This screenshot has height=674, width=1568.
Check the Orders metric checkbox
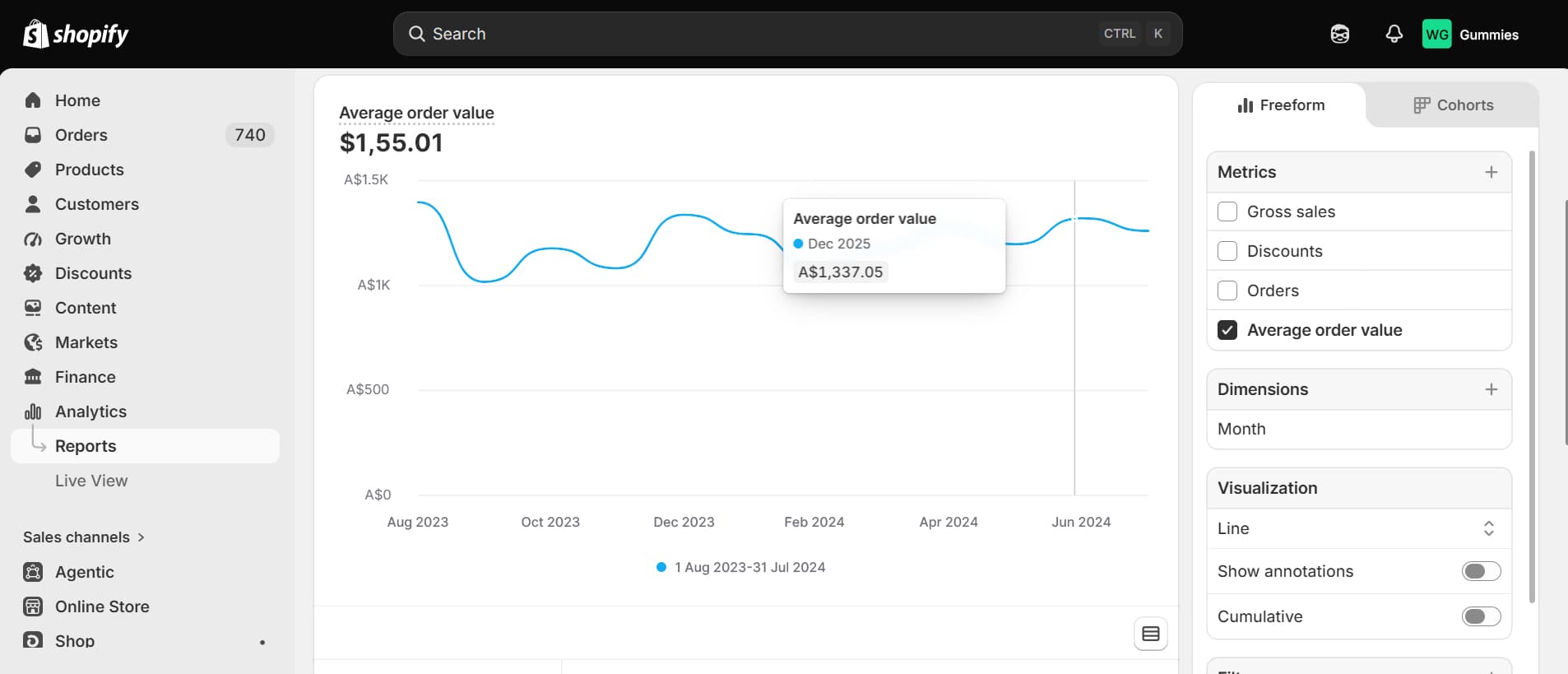1227,291
